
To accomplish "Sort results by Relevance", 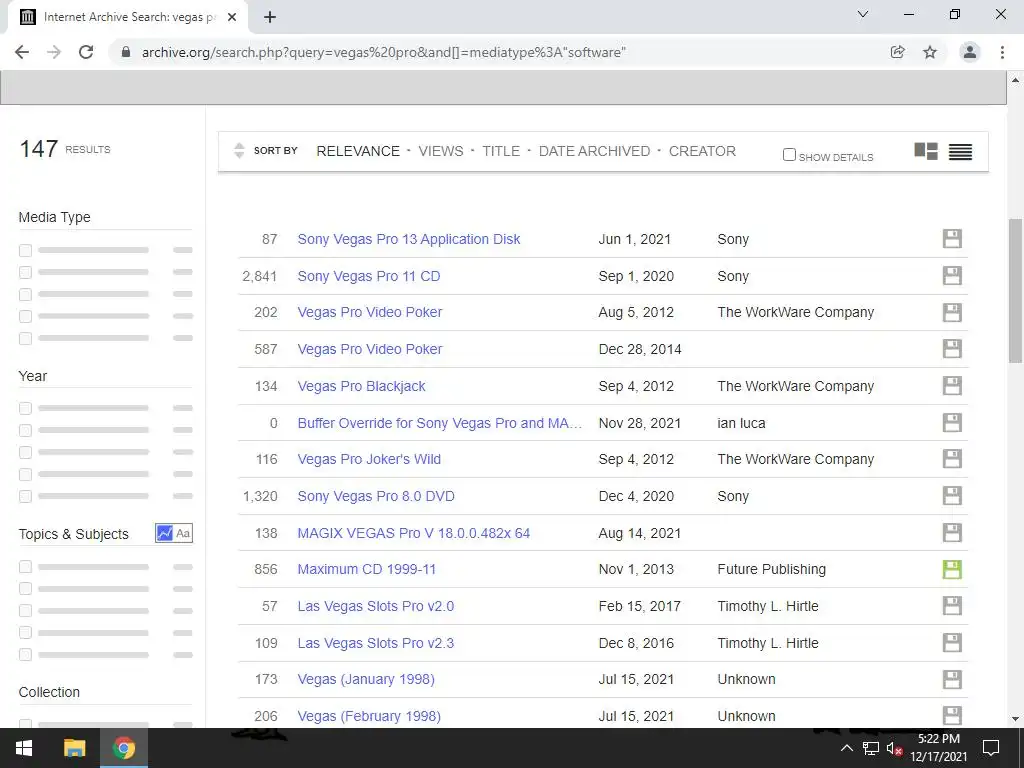I will click(x=358, y=151).
